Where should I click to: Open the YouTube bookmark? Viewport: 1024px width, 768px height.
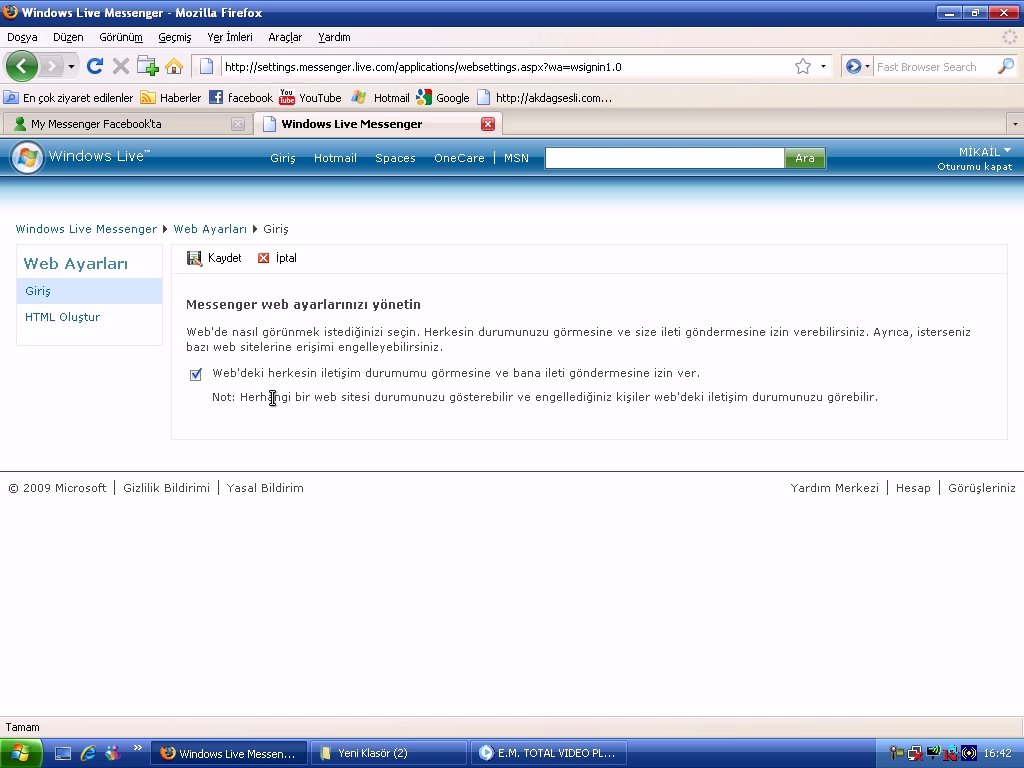(310, 97)
